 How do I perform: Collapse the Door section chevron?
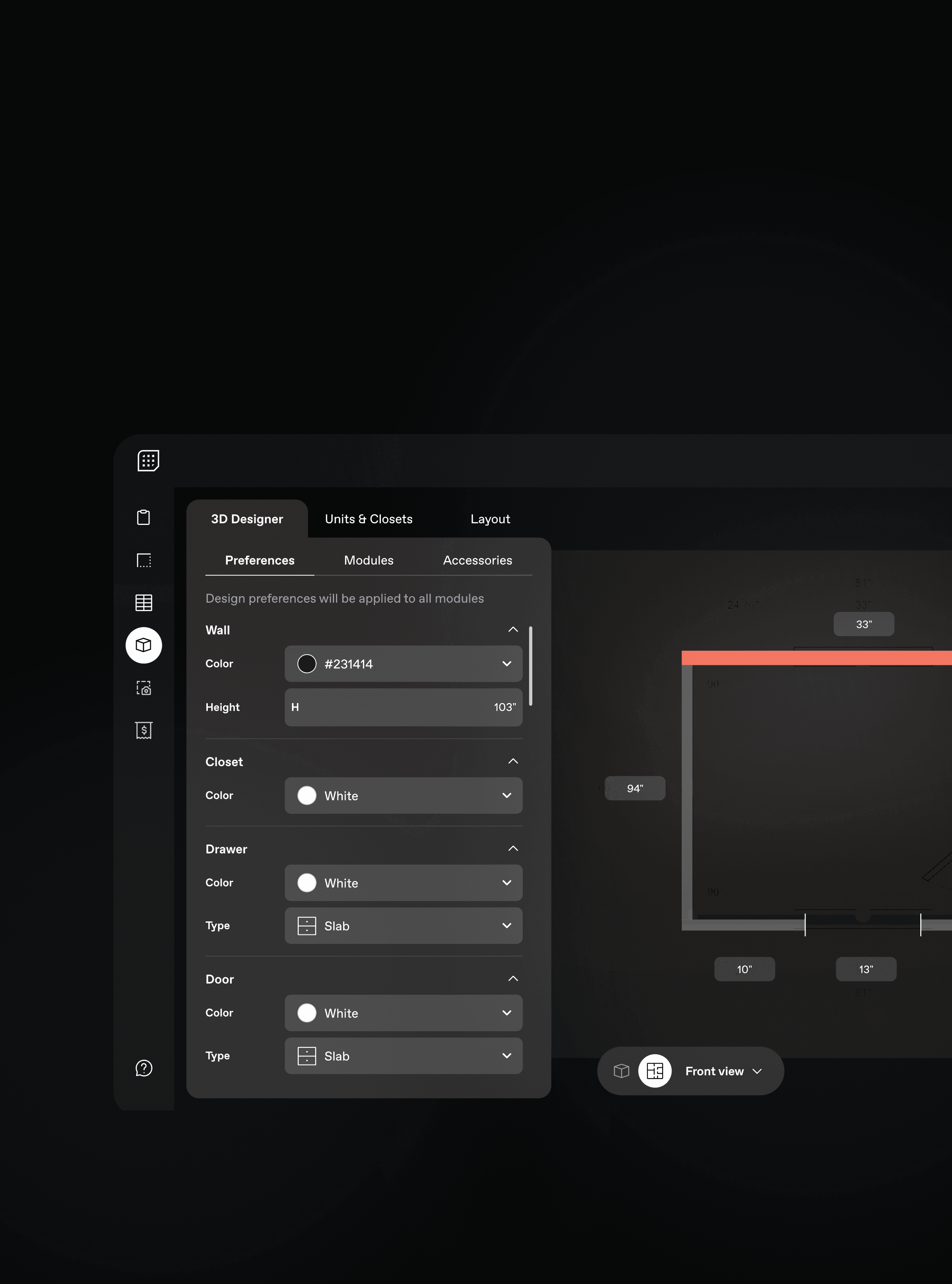pos(513,978)
